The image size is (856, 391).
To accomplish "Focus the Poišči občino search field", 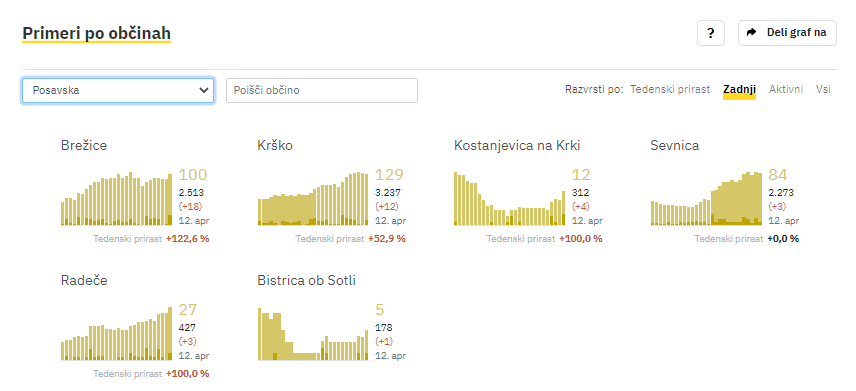I will pyautogui.click(x=322, y=90).
